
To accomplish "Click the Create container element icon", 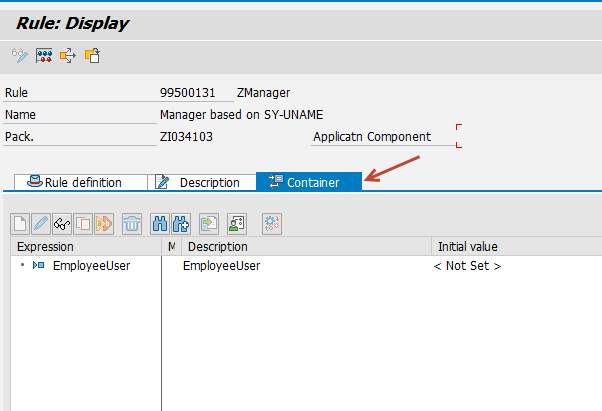I will (20, 223).
